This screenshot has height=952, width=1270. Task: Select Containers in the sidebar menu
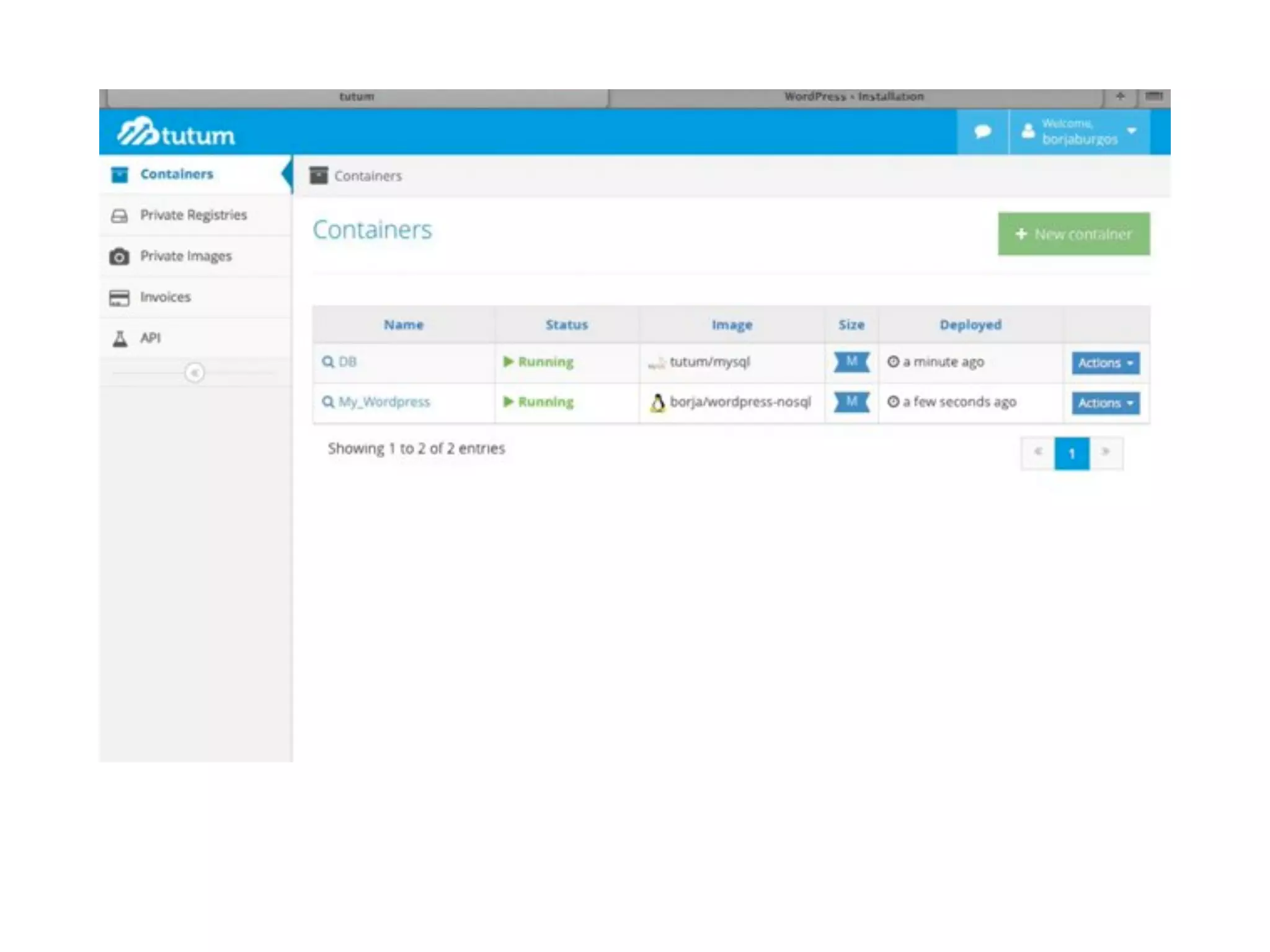pyautogui.click(x=176, y=174)
